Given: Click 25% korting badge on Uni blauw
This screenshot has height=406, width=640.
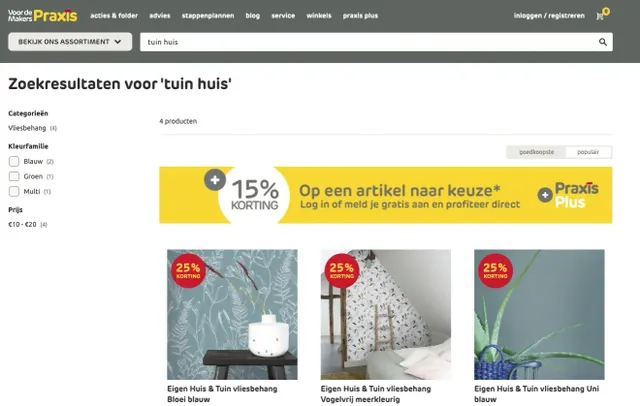Looking at the screenshot, I should [495, 271].
